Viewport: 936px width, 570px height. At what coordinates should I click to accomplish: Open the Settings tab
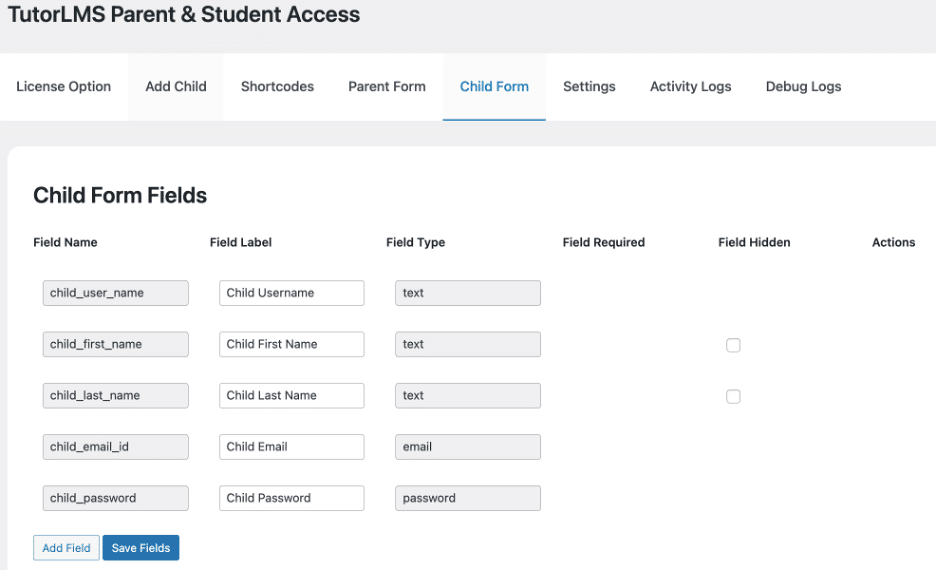coord(589,87)
